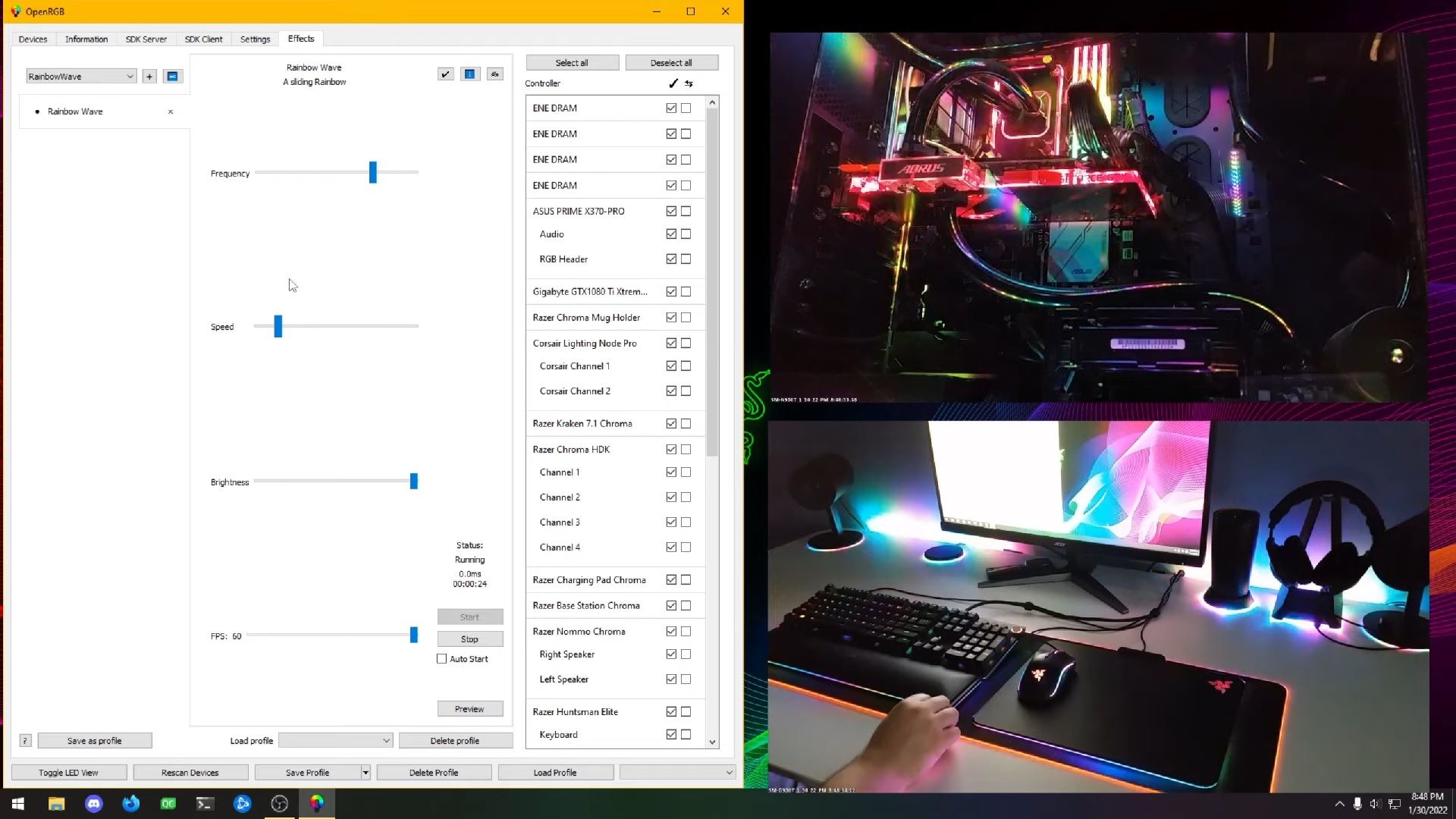Click the blue icon in the effect header

[470, 74]
